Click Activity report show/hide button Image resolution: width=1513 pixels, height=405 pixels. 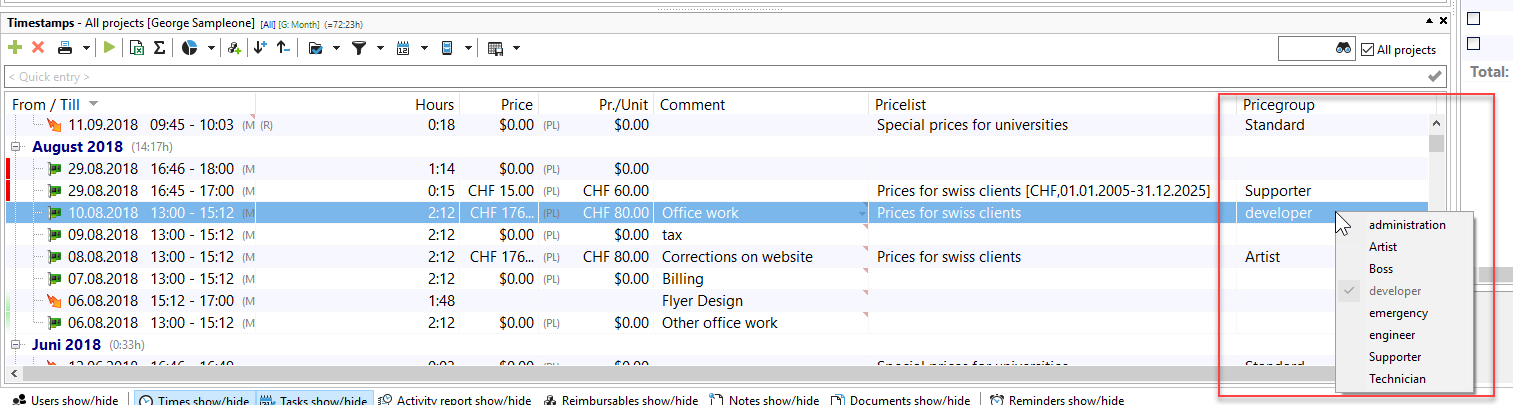[x=454, y=400]
